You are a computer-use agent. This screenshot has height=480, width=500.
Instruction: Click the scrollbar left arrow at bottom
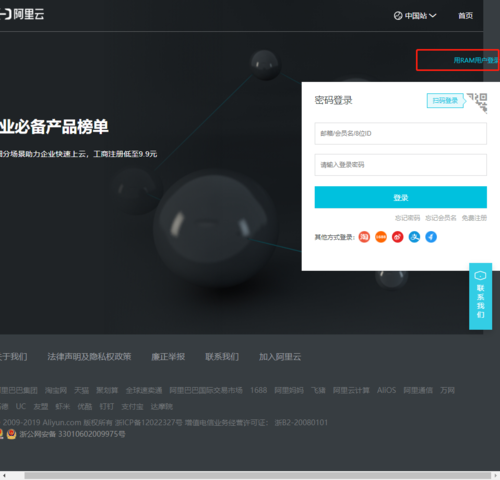pos(4,475)
